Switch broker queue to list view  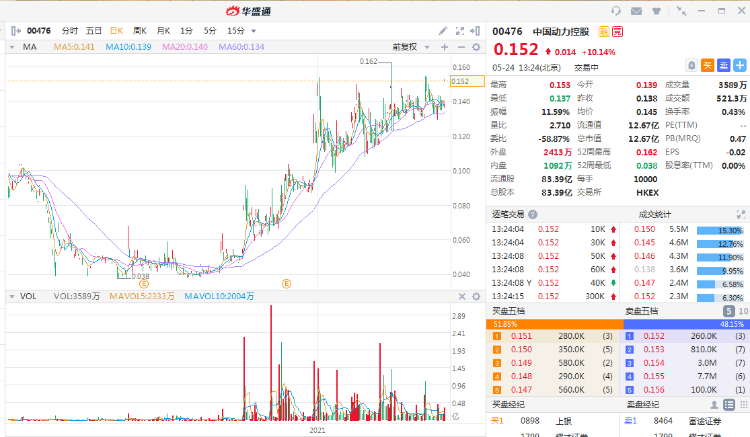[729, 405]
